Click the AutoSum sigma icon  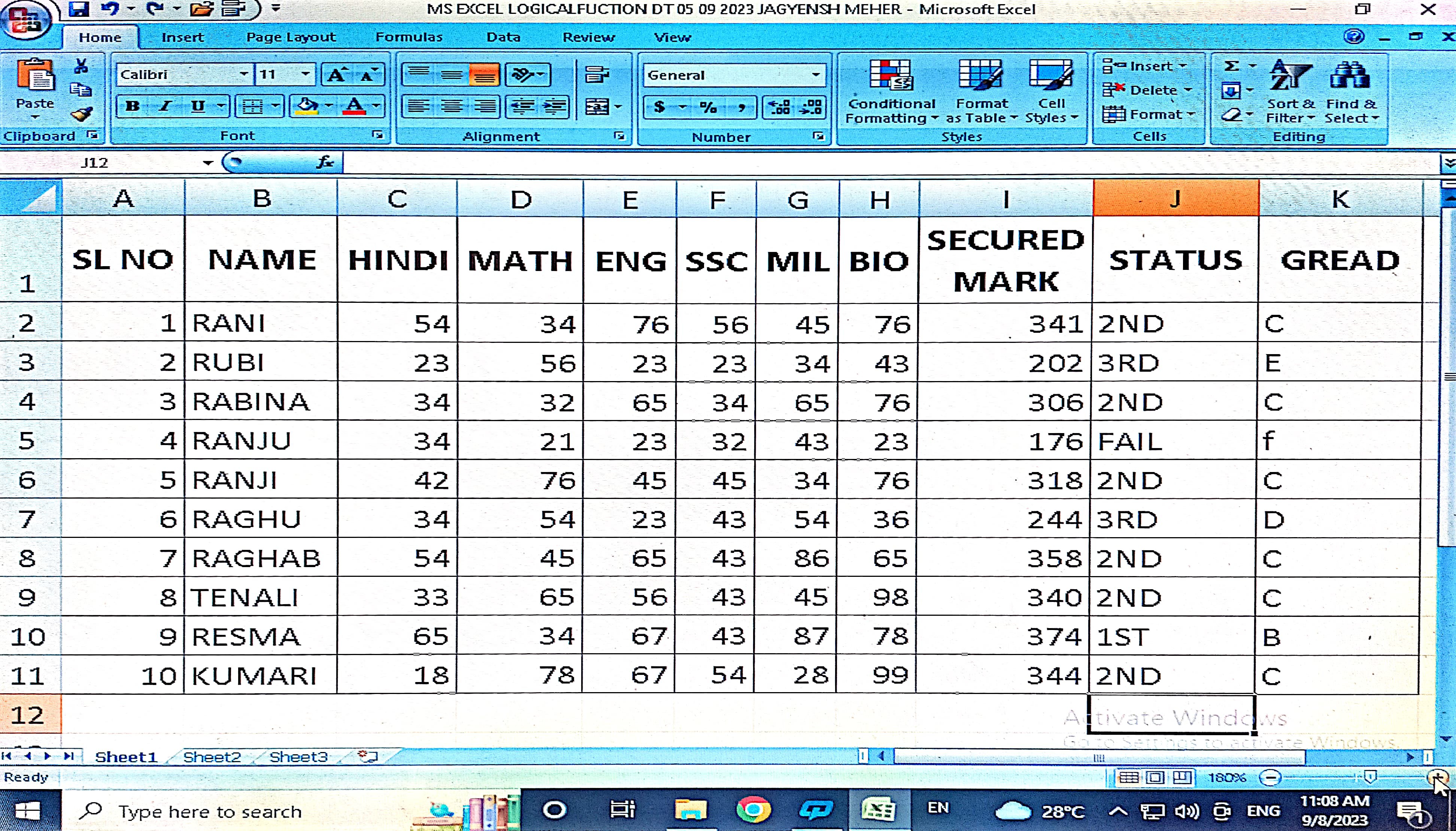tap(1232, 66)
